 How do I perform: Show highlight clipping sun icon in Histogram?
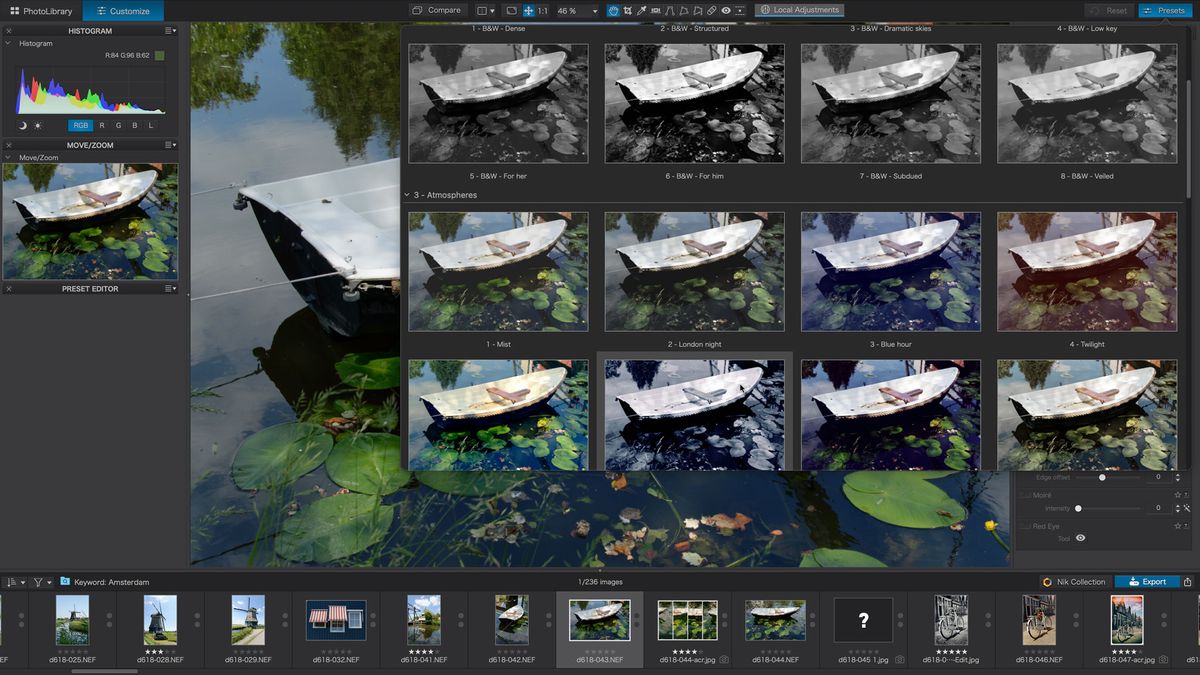pos(38,125)
